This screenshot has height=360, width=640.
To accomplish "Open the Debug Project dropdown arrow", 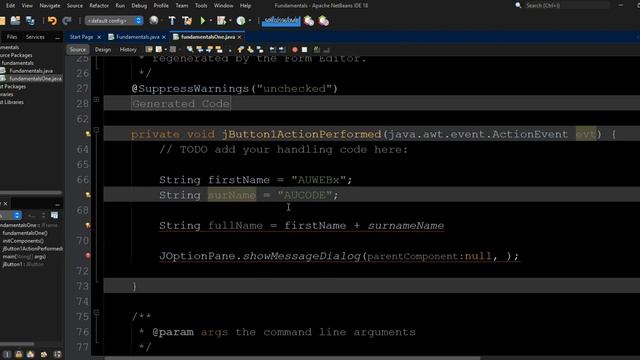I will click(x=230, y=21).
